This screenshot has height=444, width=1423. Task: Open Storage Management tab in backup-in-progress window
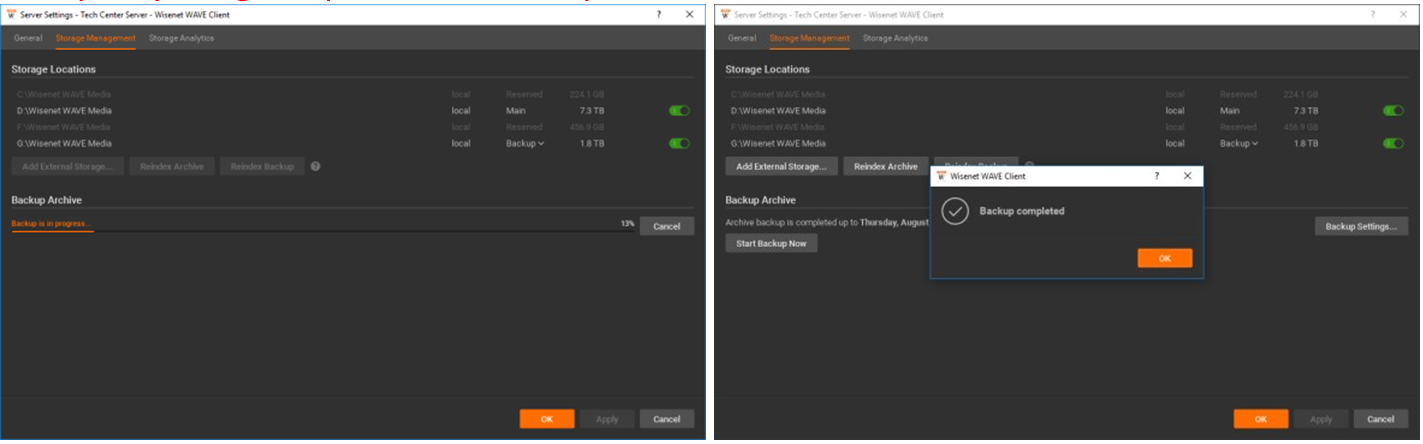click(96, 38)
